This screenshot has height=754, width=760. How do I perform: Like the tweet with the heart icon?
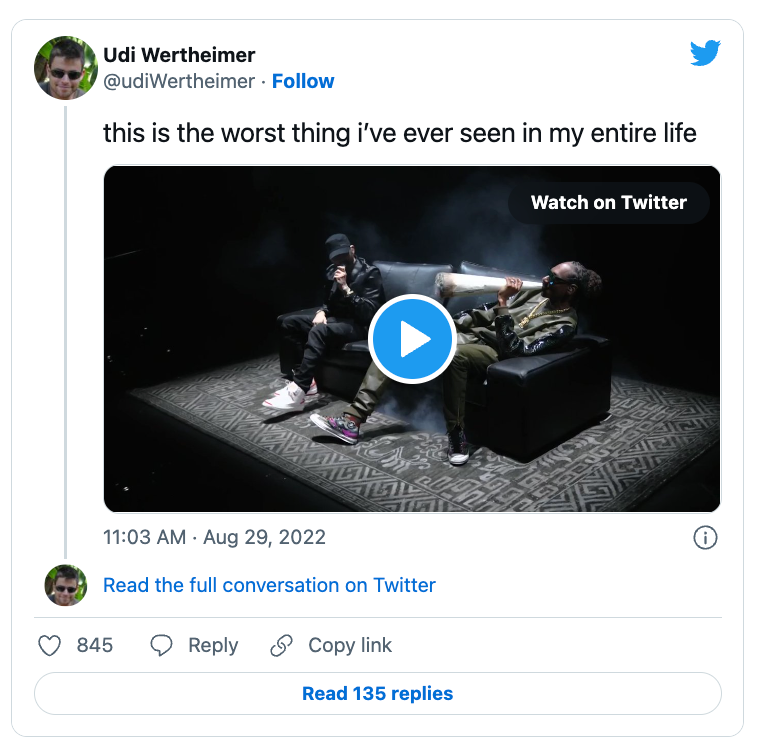pyautogui.click(x=50, y=646)
